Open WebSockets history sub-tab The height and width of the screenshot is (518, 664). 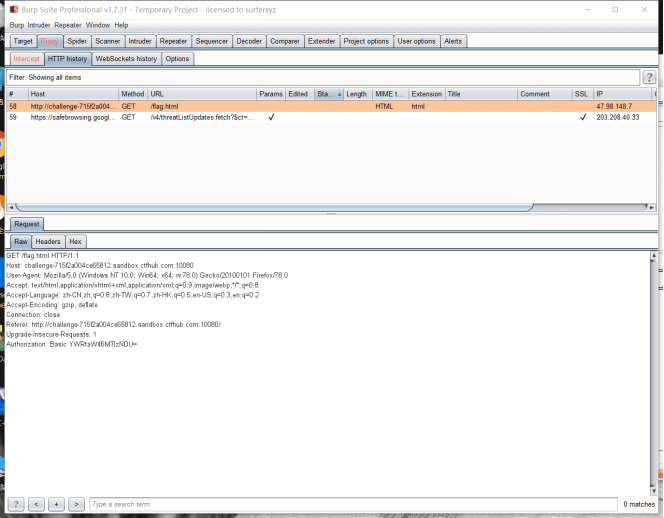(x=126, y=58)
